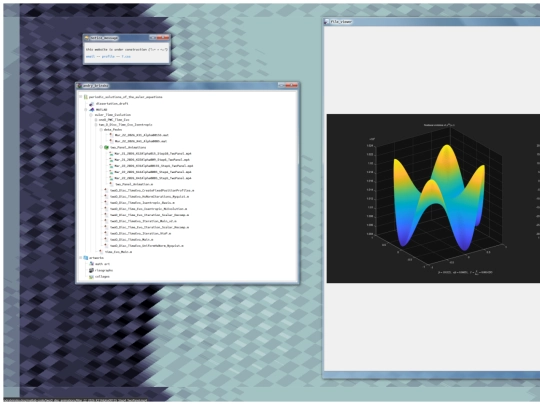This screenshot has width=540, height=405.
Task: Collapse the MATLAB tree node
Action: (86, 110)
